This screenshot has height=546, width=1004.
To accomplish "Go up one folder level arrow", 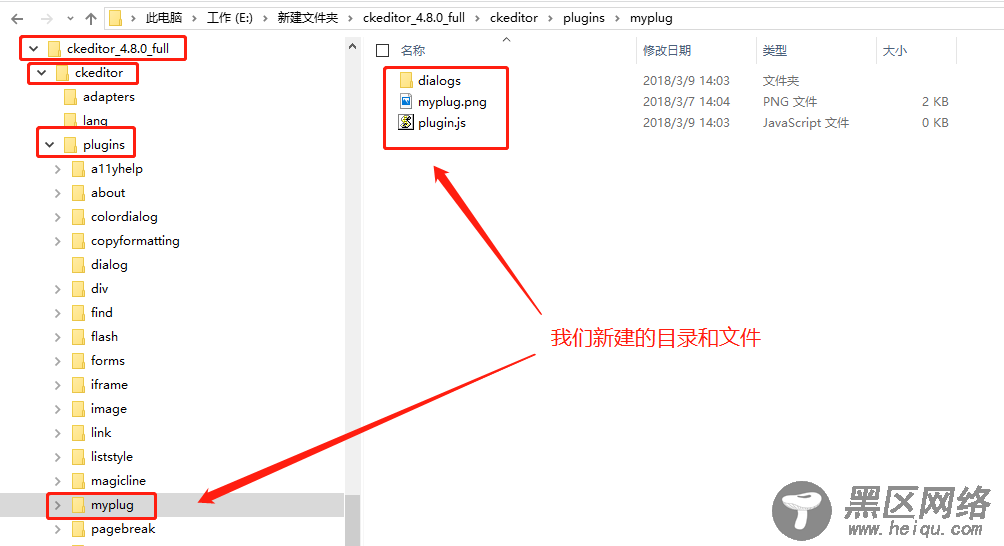I will coord(91,19).
